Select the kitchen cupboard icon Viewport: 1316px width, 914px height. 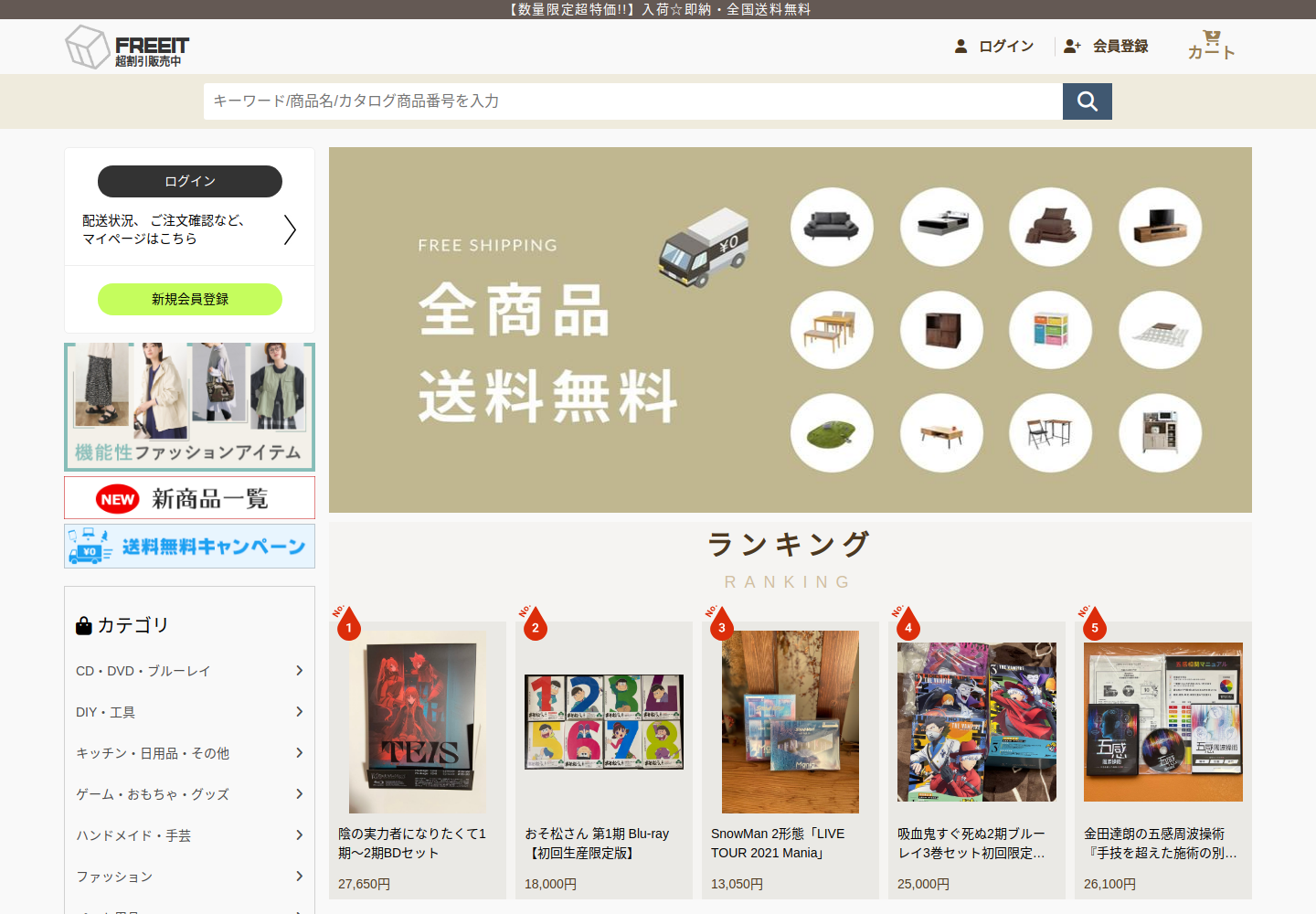pyautogui.click(x=1161, y=433)
